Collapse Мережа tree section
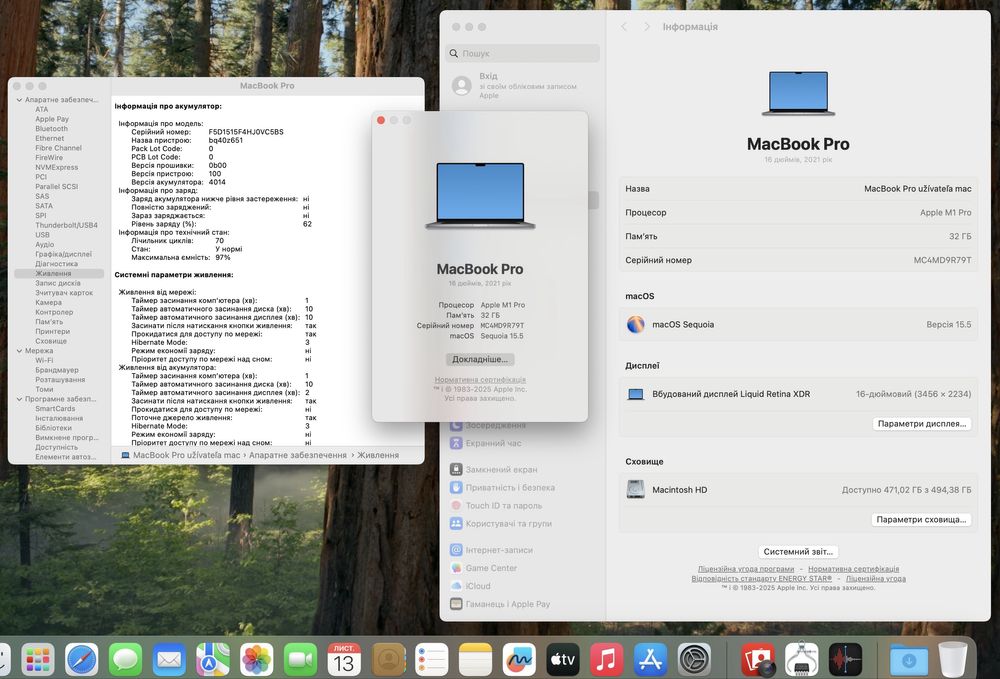Viewport: 1000px width, 679px height. (x=19, y=351)
